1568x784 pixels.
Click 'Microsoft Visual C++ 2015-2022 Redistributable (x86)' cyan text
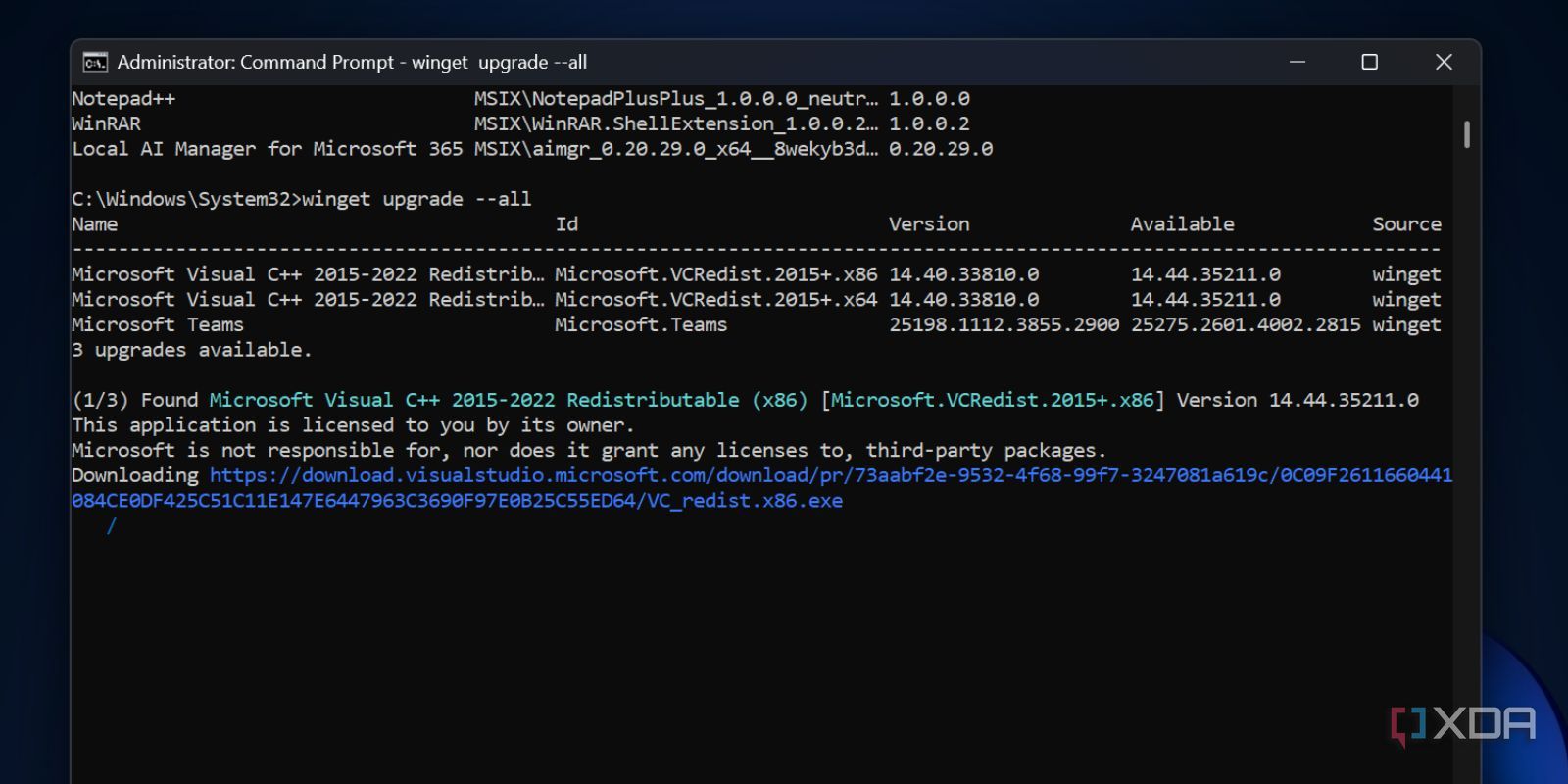click(x=509, y=400)
